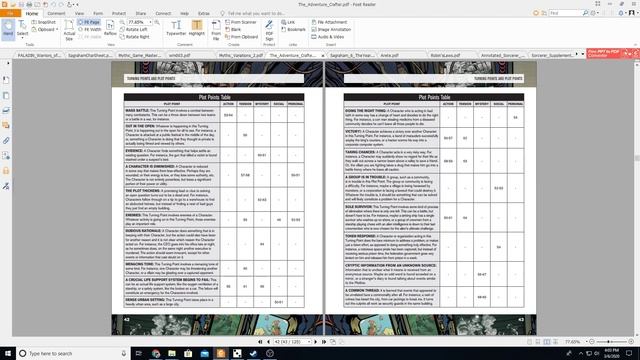Click the zoom out magnifier icon
The image size is (640, 360).
point(122,22)
